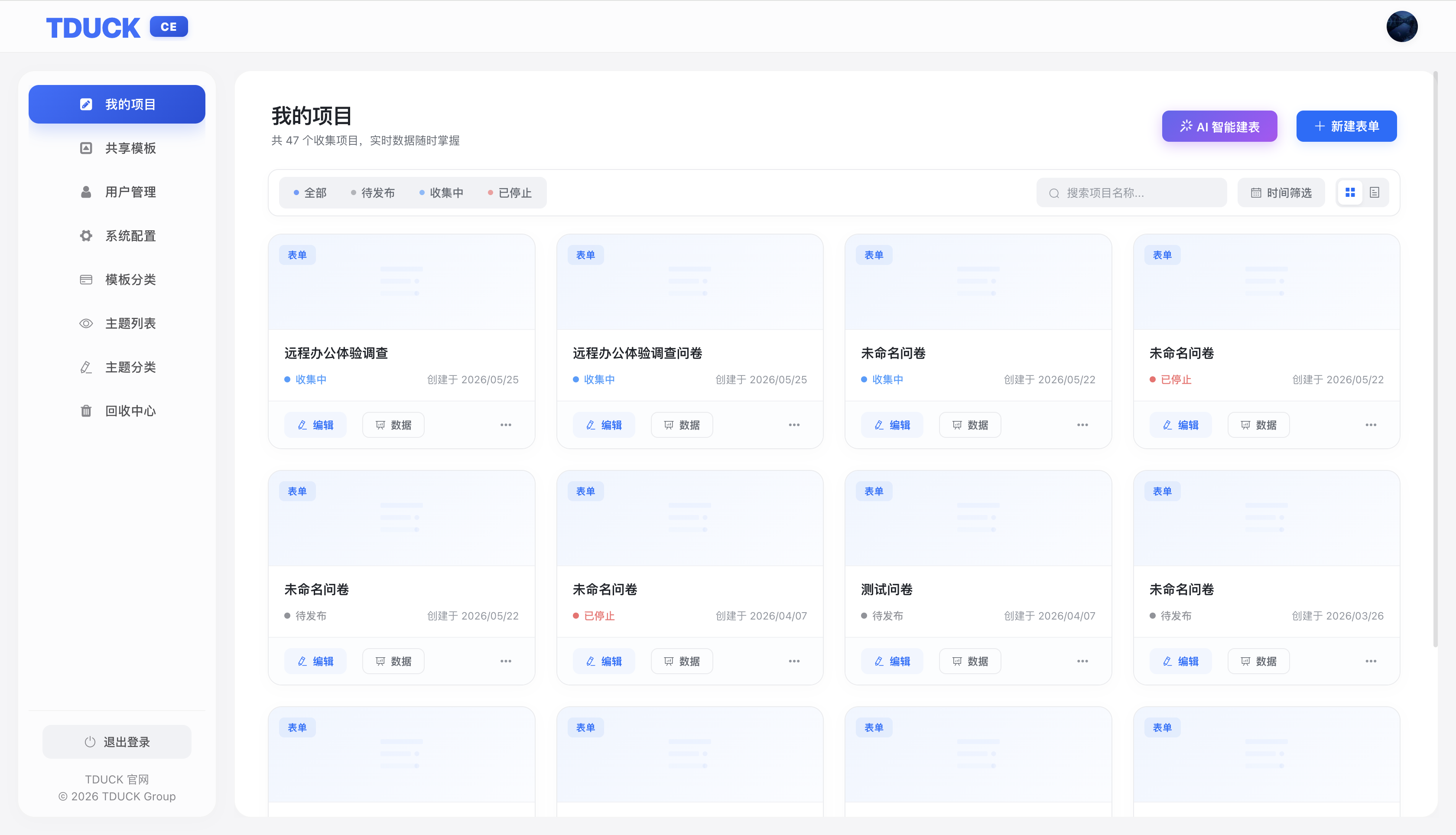1456x835 pixels.
Task: Open 我的项目 in sidebar
Action: 117,104
